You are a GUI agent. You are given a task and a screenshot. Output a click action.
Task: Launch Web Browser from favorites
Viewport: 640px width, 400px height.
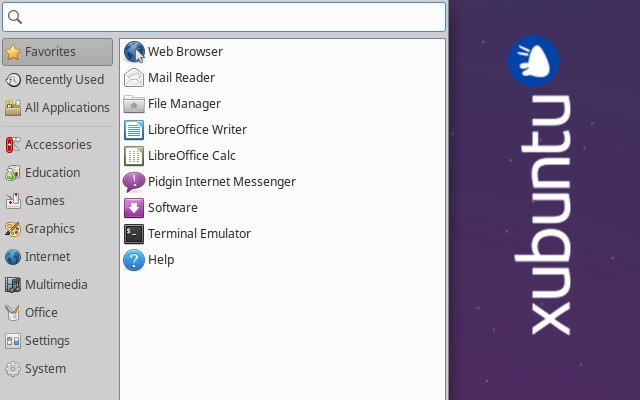[x=185, y=52]
